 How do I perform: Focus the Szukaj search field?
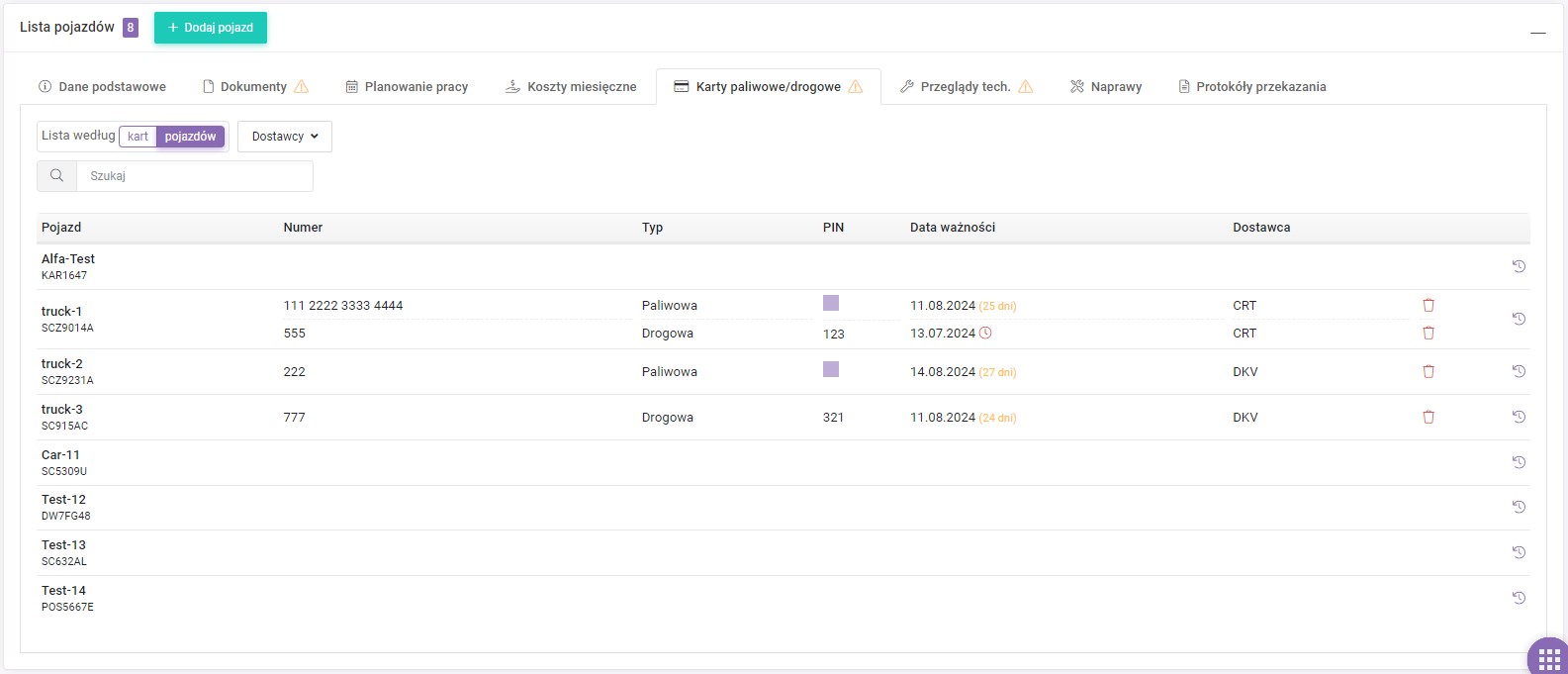(x=195, y=175)
